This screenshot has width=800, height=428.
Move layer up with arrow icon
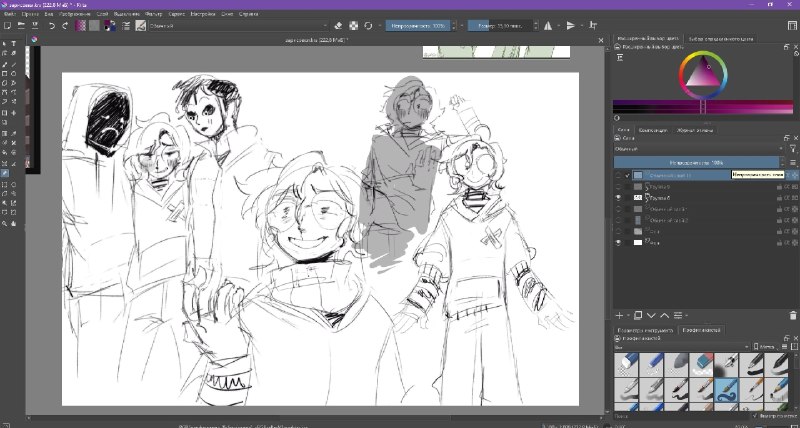[665, 316]
